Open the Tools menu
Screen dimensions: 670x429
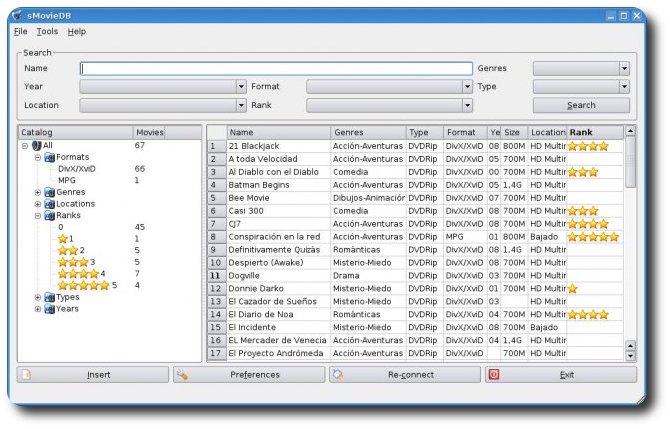(47, 32)
